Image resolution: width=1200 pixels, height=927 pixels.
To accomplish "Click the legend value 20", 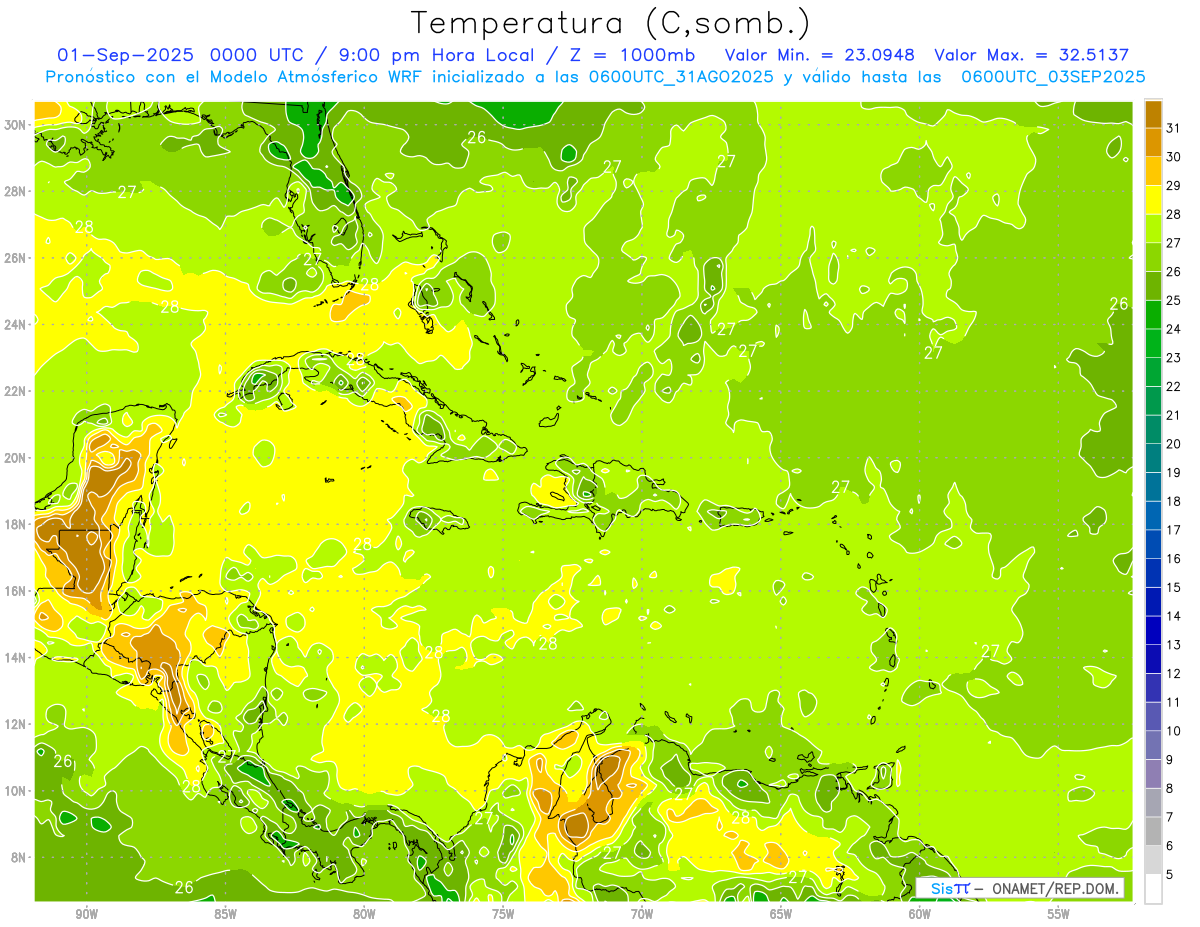I will (x=1174, y=444).
